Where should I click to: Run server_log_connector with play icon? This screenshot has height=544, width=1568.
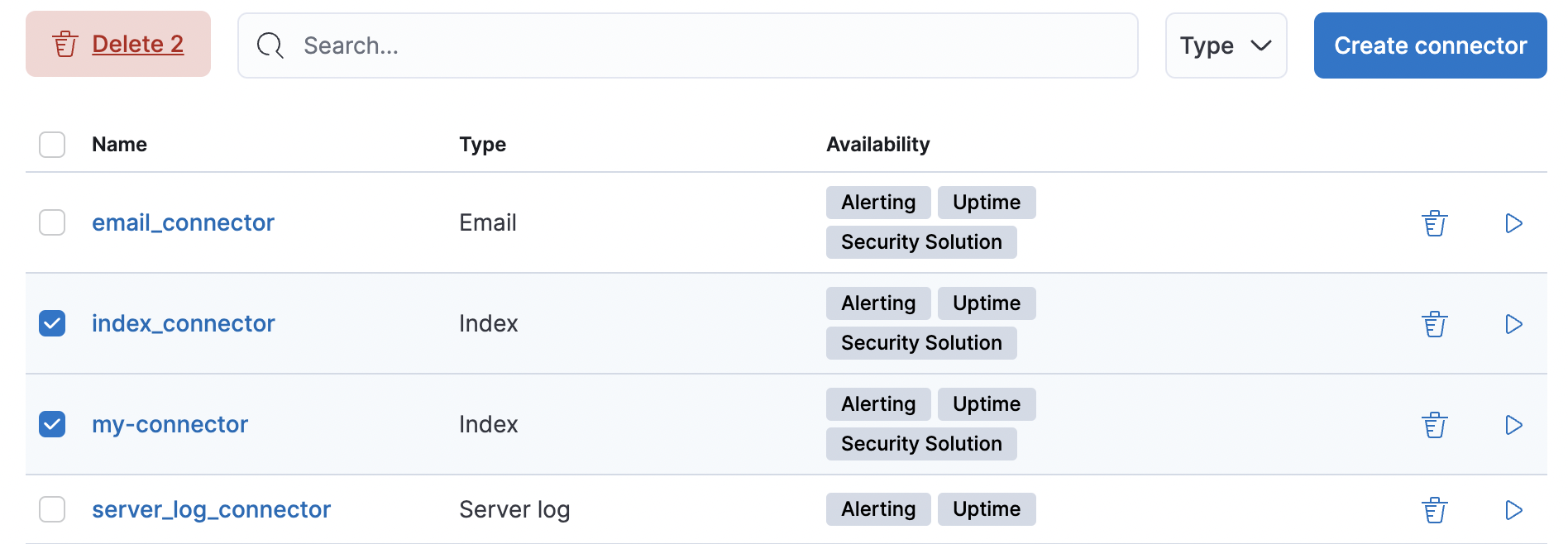pyautogui.click(x=1514, y=510)
